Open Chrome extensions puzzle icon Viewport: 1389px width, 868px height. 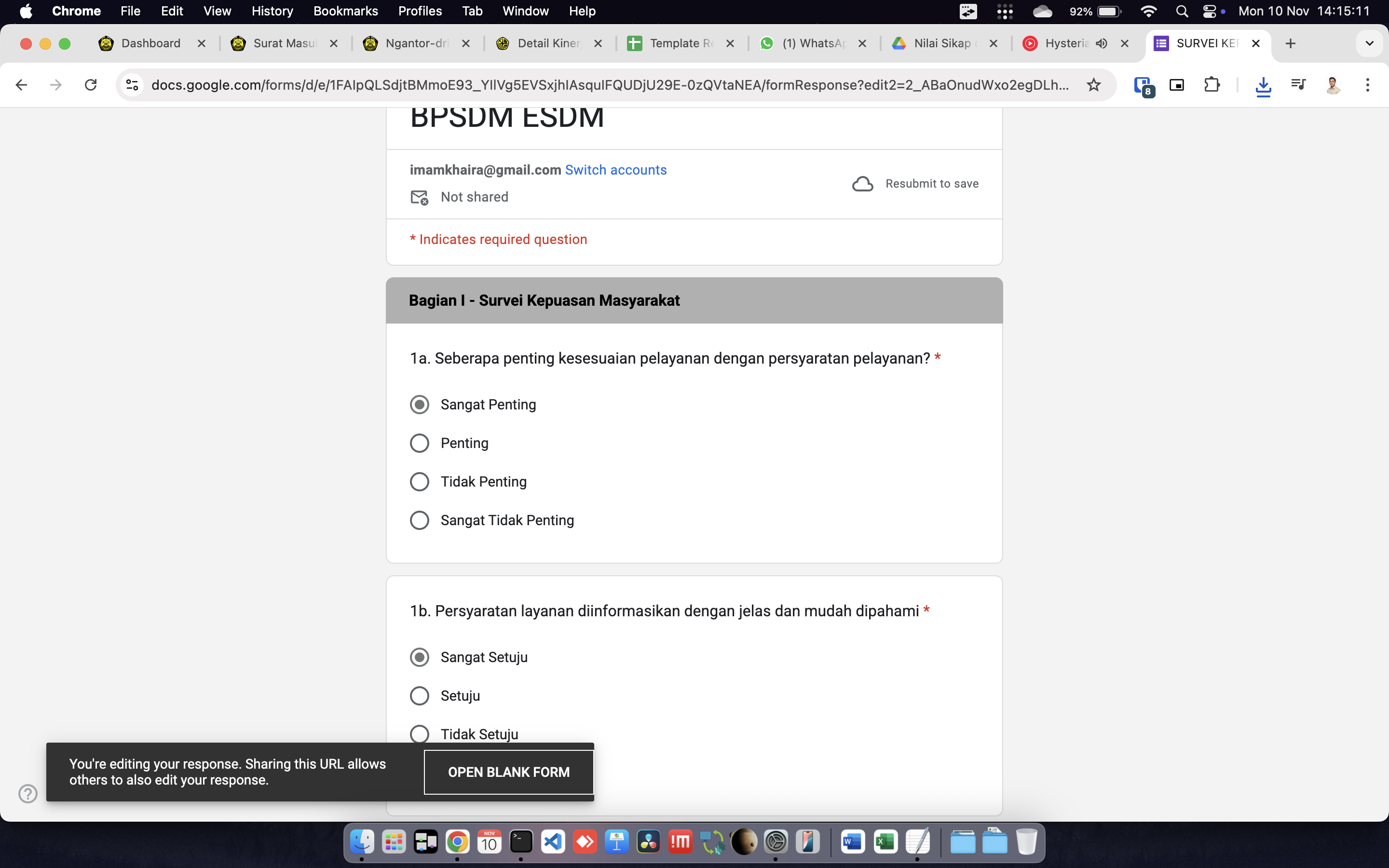pos(1211,85)
